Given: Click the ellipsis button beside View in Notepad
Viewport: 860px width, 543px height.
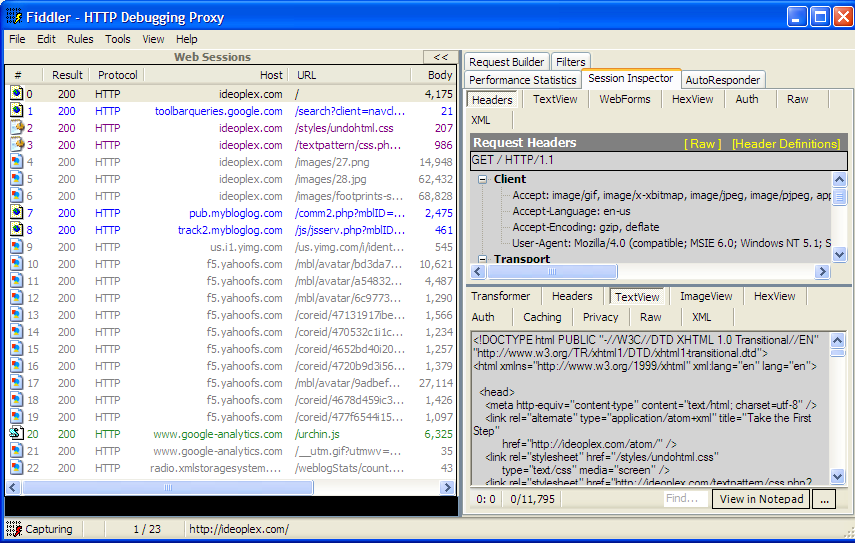Looking at the screenshot, I should (x=824, y=499).
